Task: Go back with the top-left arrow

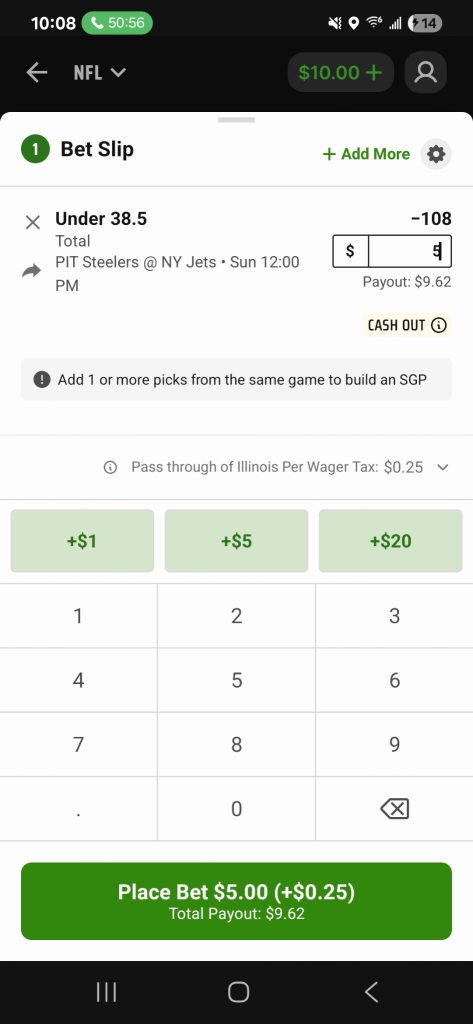Action: [37, 72]
